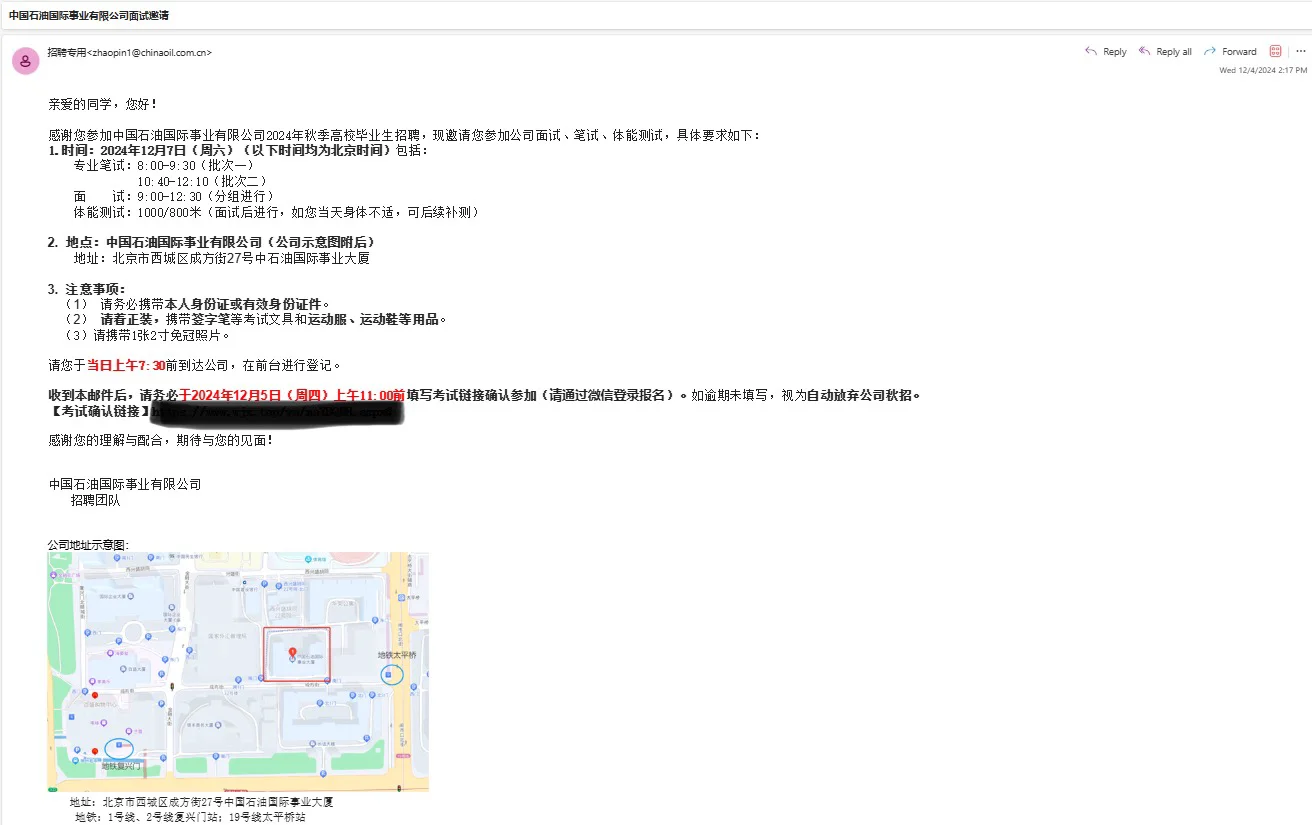Select note （3）请携带1张2寸免冠照片

(147, 336)
